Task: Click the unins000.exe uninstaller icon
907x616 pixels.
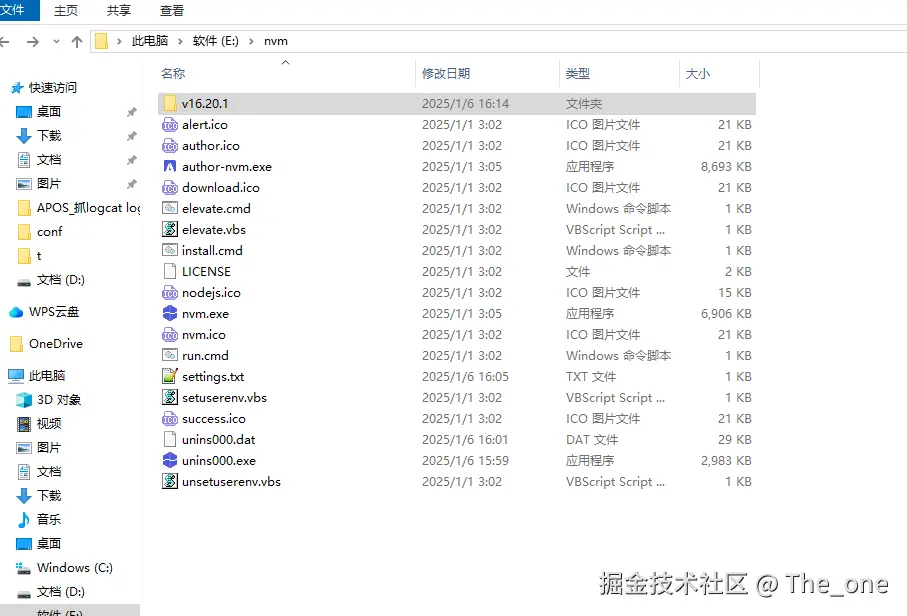Action: coord(170,460)
